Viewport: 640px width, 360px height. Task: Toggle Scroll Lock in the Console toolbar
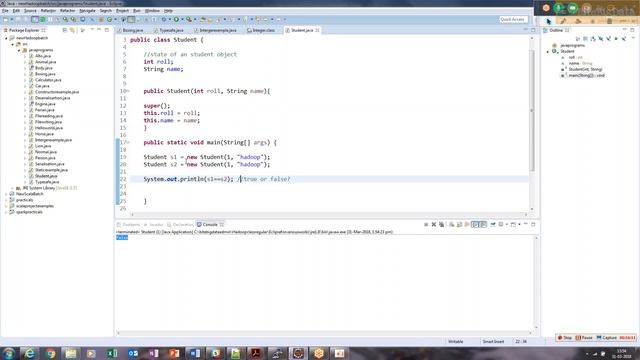click(460, 224)
